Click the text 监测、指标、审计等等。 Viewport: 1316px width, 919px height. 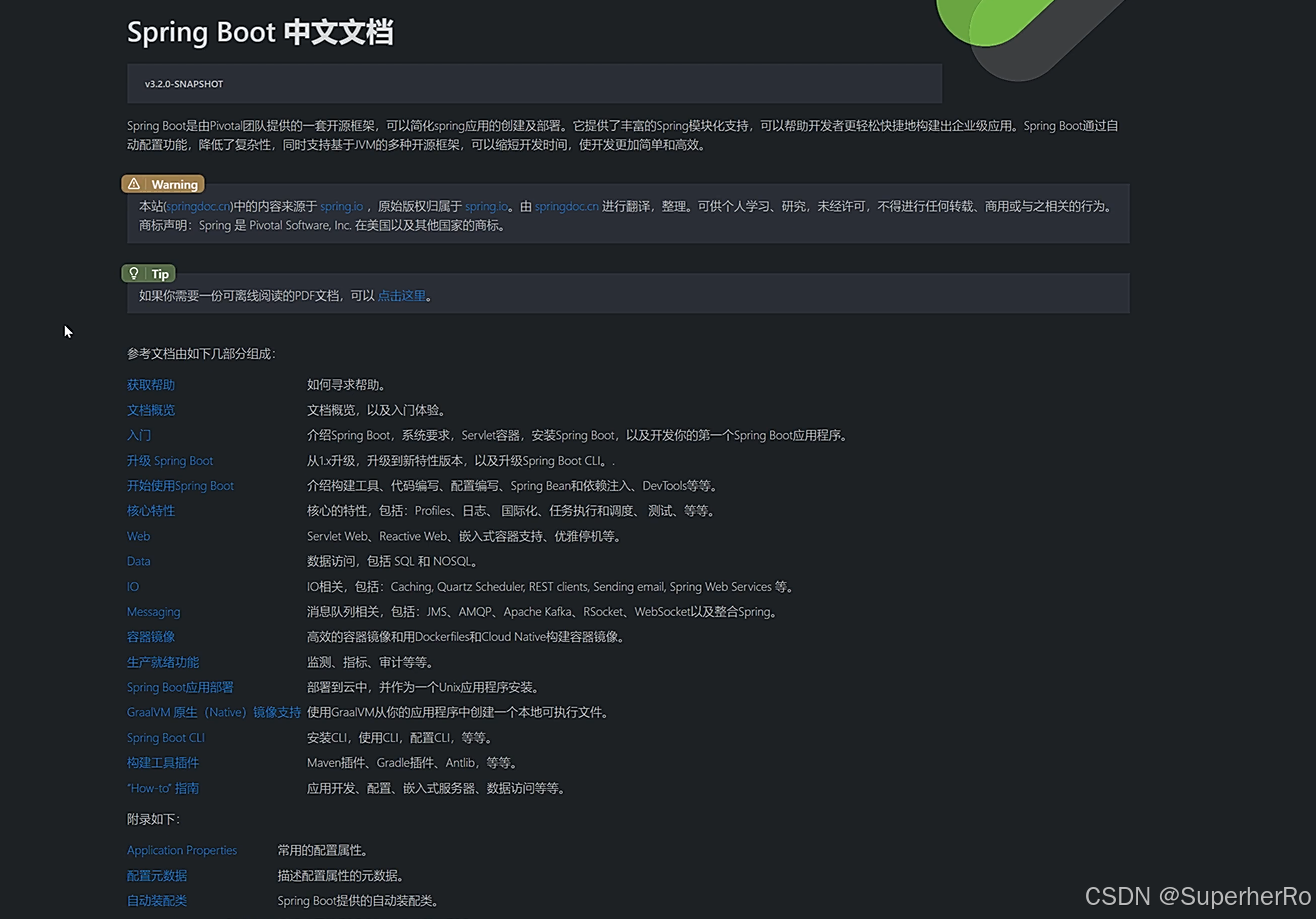click(x=370, y=662)
